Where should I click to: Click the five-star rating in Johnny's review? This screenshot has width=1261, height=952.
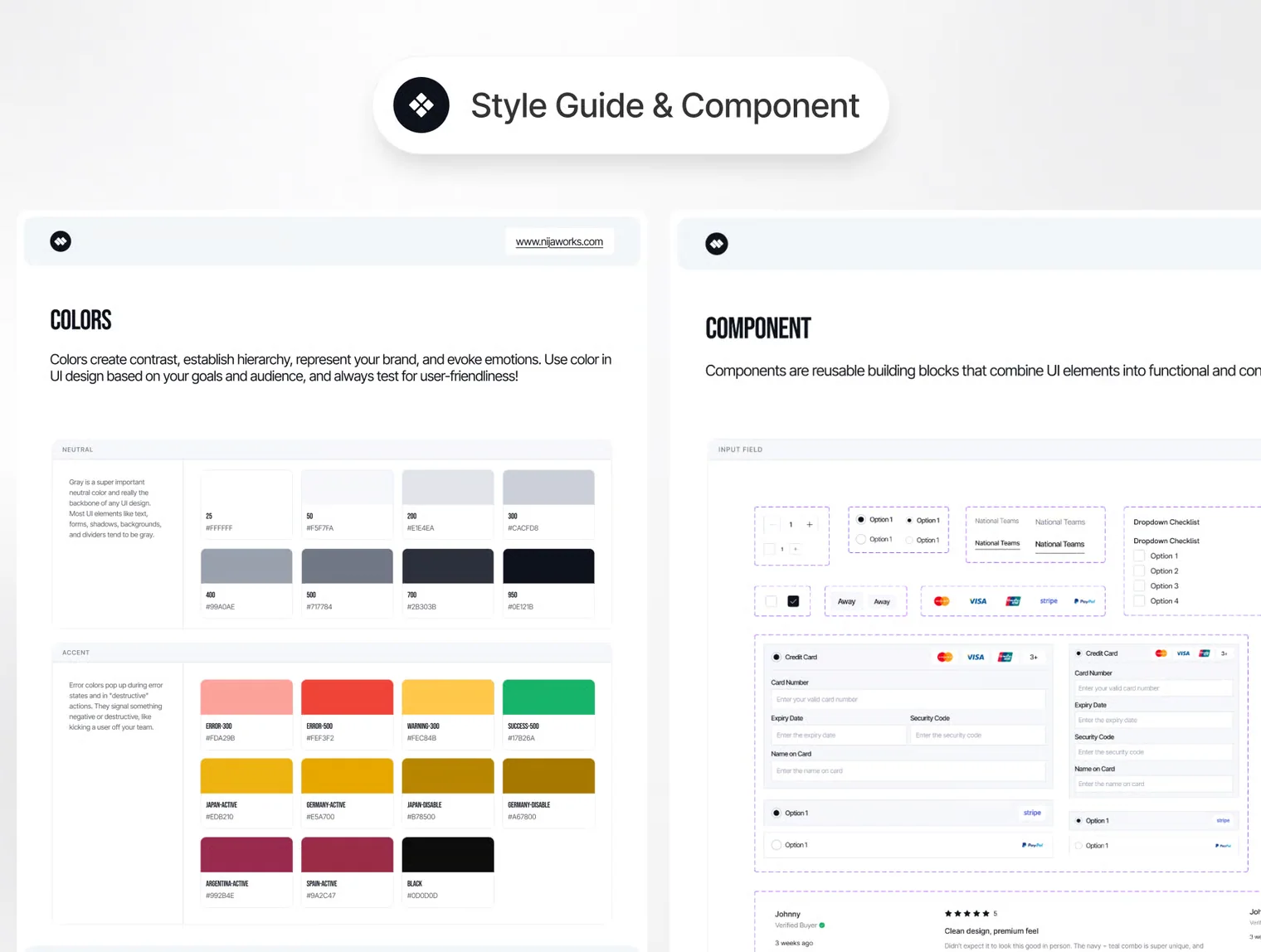click(966, 914)
